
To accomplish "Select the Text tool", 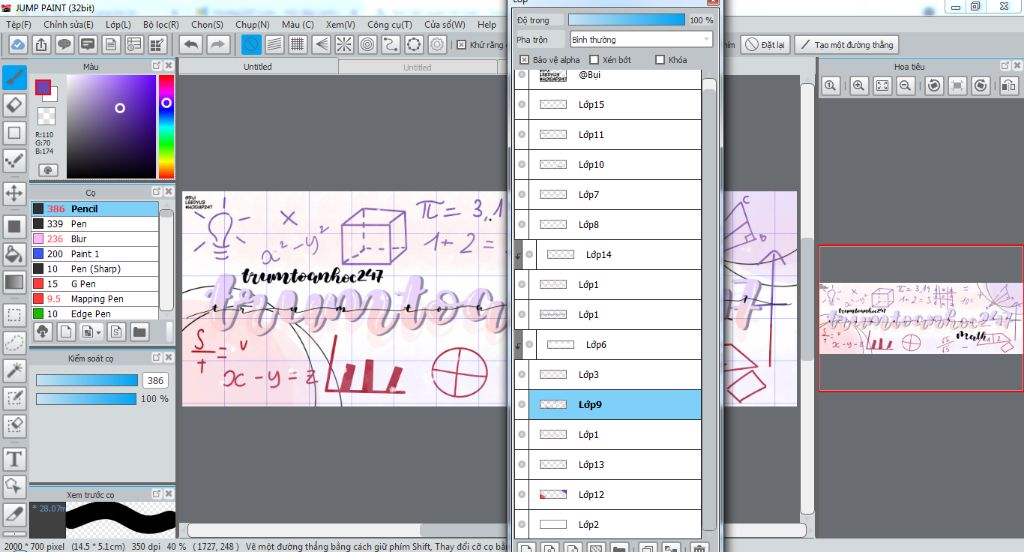I will pos(14,459).
